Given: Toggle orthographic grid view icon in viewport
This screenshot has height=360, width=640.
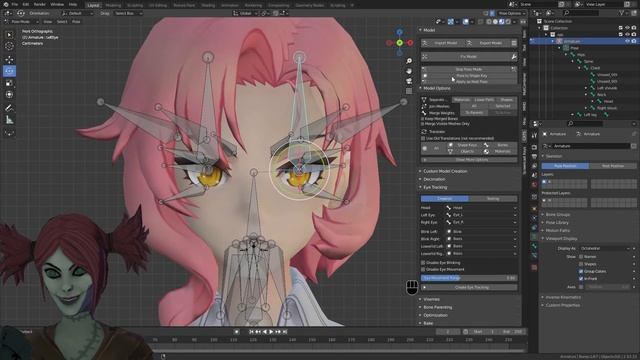Looking at the screenshot, I should (409, 91).
